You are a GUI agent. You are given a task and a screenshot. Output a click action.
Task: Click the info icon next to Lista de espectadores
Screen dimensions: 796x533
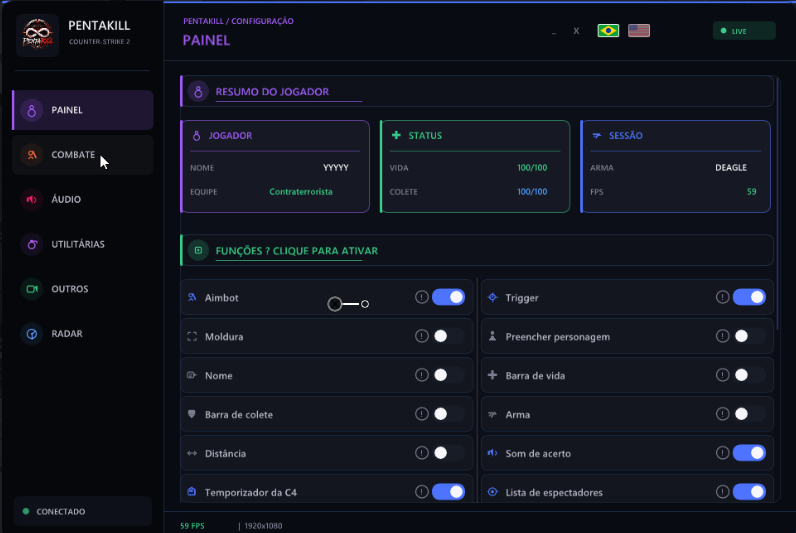[x=722, y=491]
